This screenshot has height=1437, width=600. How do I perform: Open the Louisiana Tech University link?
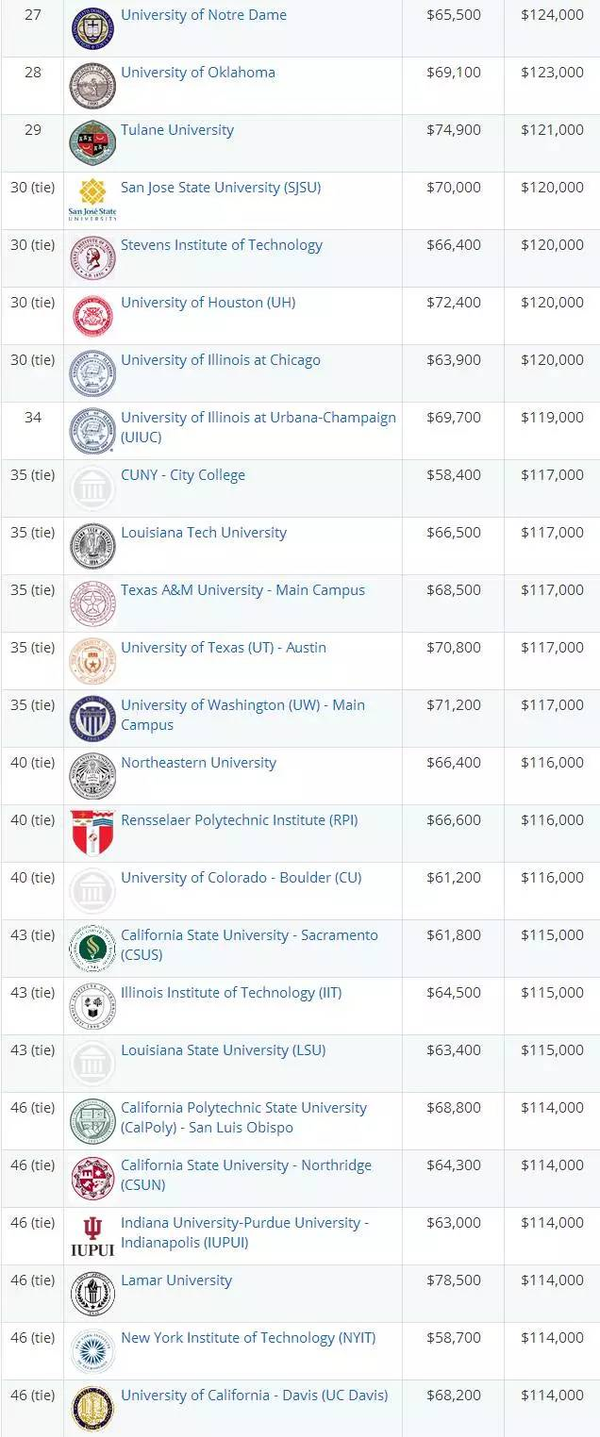204,532
